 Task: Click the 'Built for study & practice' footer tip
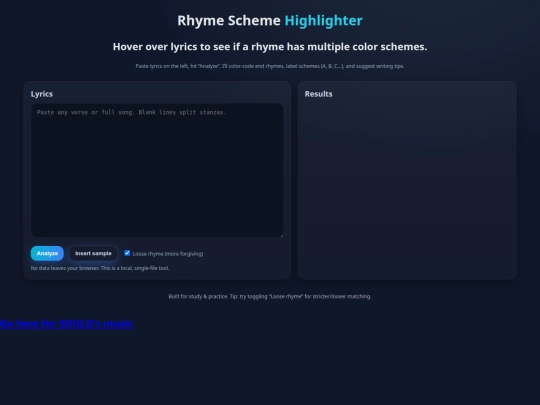tap(270, 297)
